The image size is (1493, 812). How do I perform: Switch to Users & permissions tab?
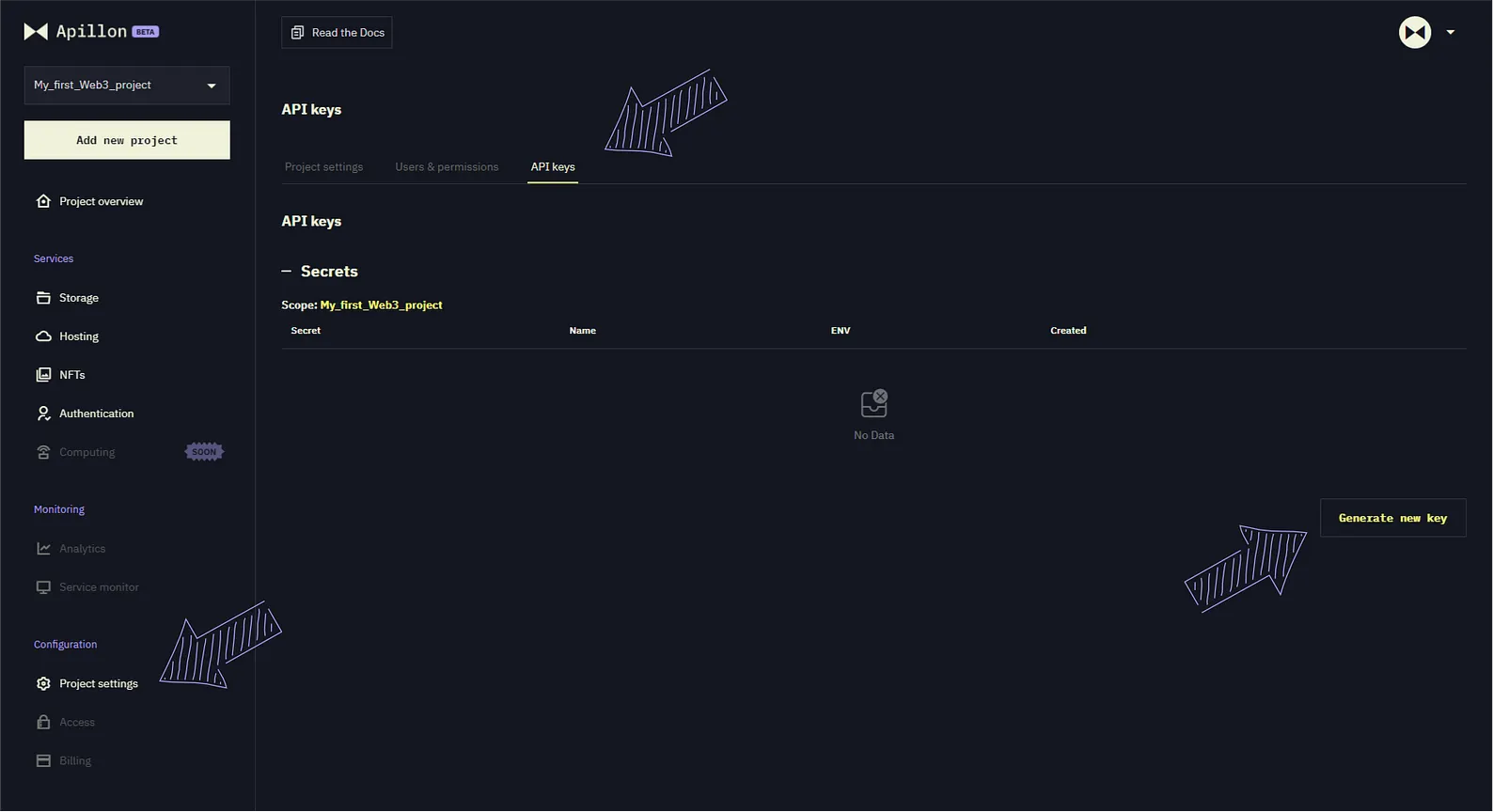447,167
